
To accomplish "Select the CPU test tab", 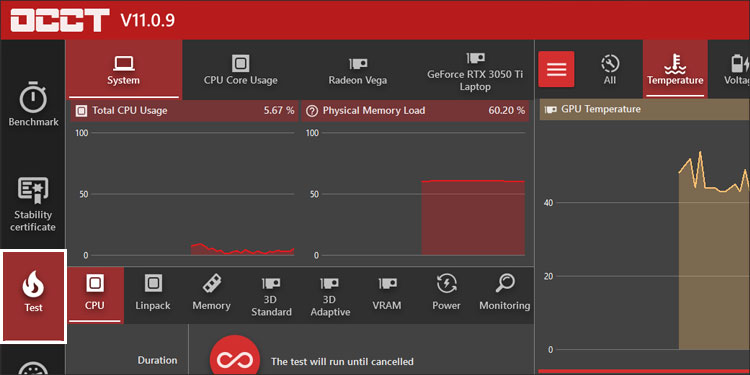I will pyautogui.click(x=95, y=295).
